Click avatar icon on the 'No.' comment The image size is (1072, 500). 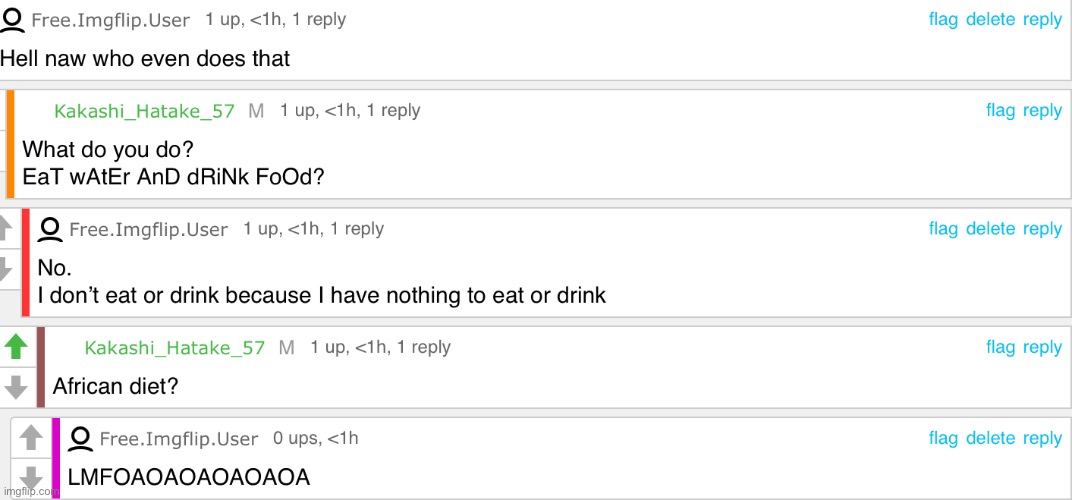[51, 229]
